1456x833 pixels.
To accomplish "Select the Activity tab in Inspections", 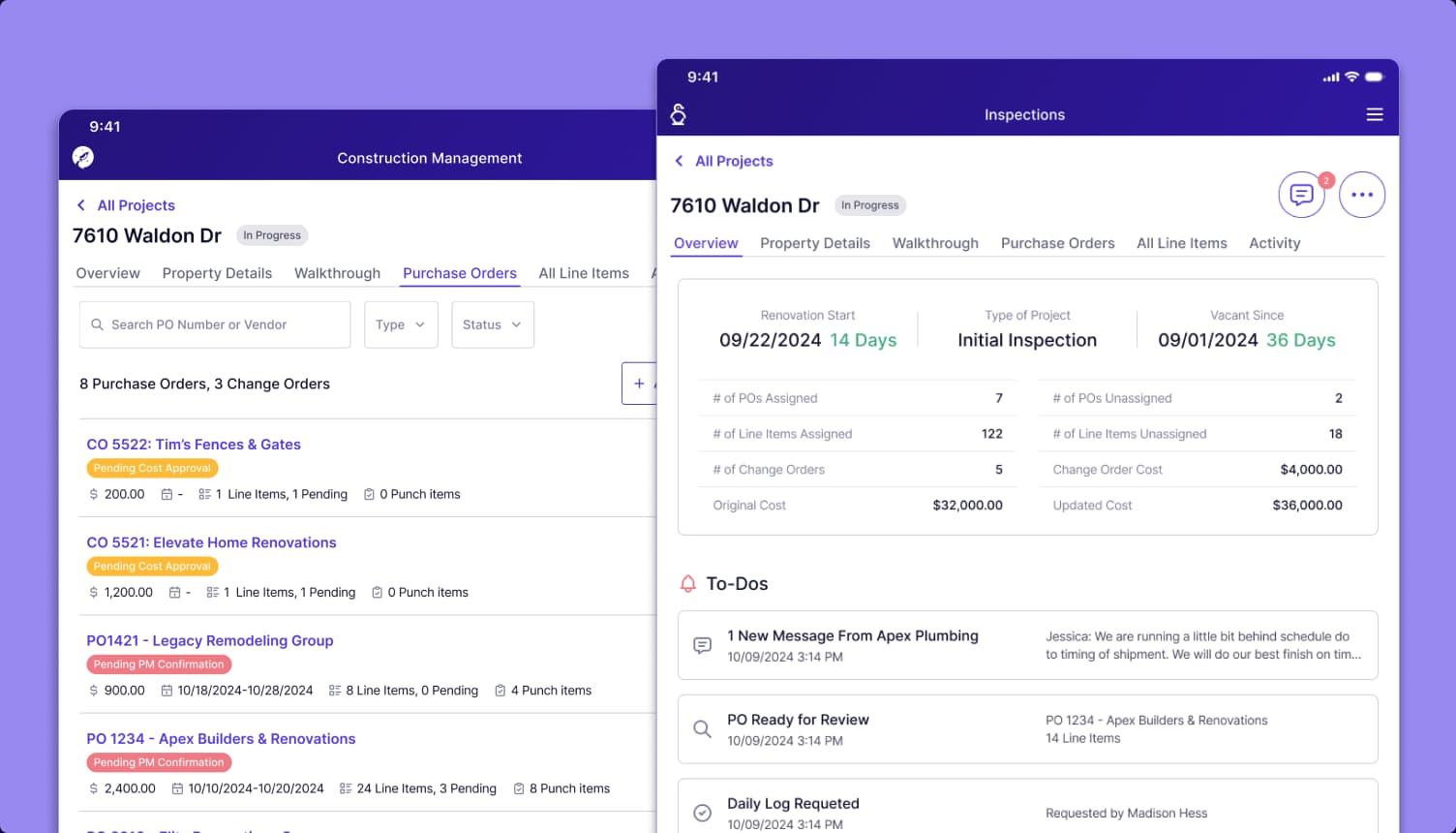I will 1274,243.
